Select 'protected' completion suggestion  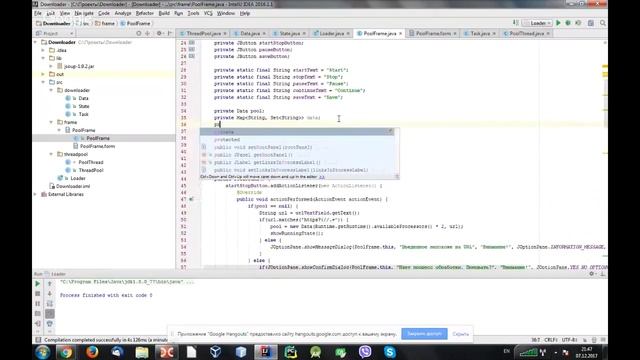point(227,140)
